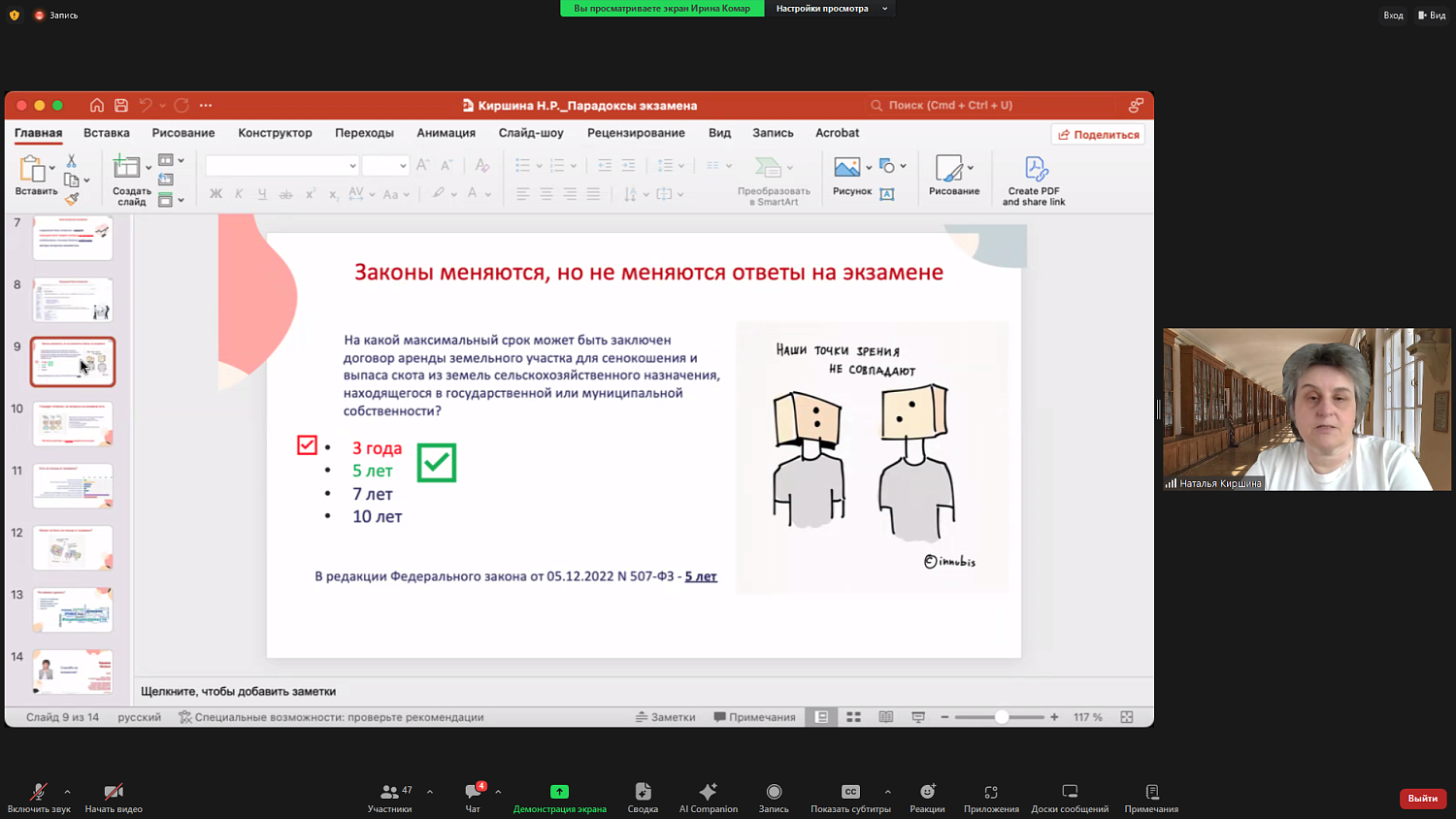The height and width of the screenshot is (819, 1456).
Task: Open the Zoom Chat panel
Action: point(473,792)
